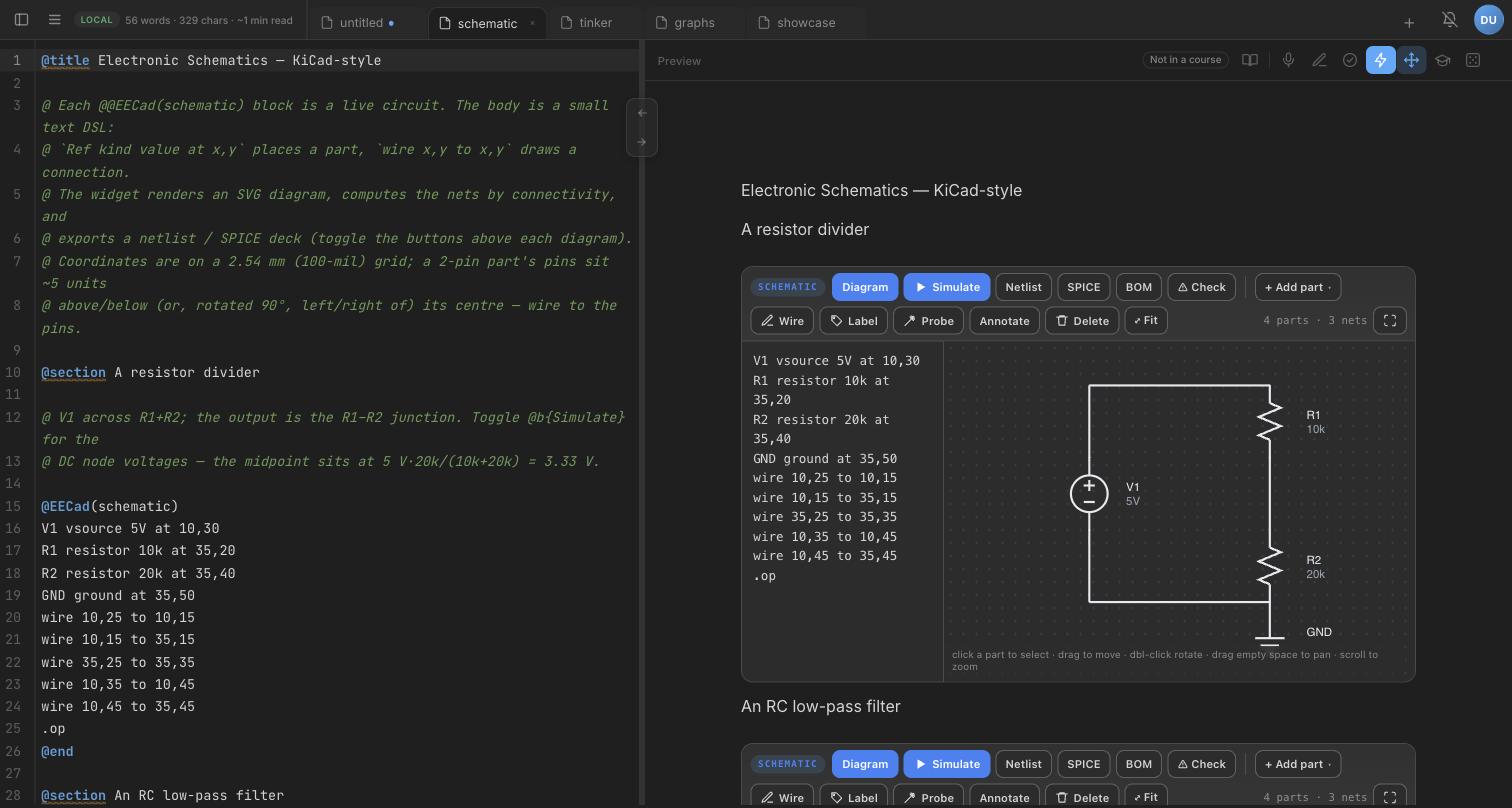The image size is (1512, 808).
Task: Click Fit in resistor divider widget
Action: click(x=1146, y=321)
